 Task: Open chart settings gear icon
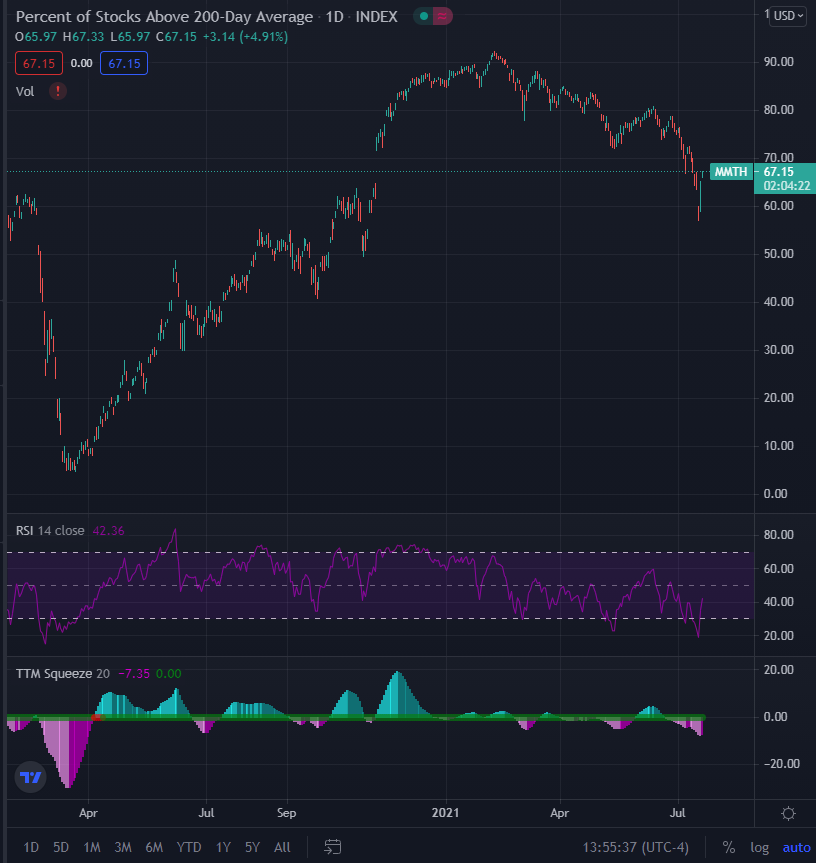[x=788, y=813]
